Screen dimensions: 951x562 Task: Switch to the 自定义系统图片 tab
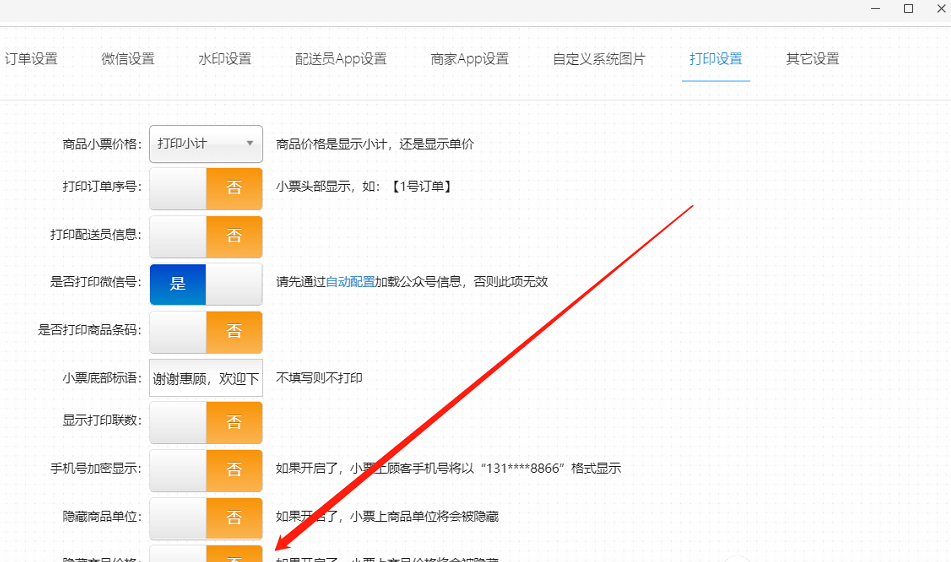click(599, 59)
